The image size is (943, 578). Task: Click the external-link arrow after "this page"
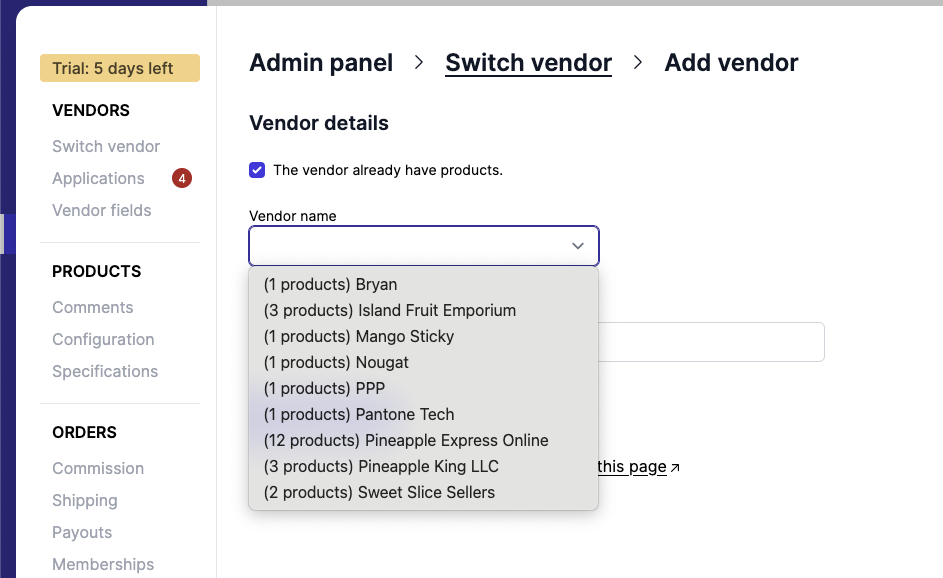[674, 466]
